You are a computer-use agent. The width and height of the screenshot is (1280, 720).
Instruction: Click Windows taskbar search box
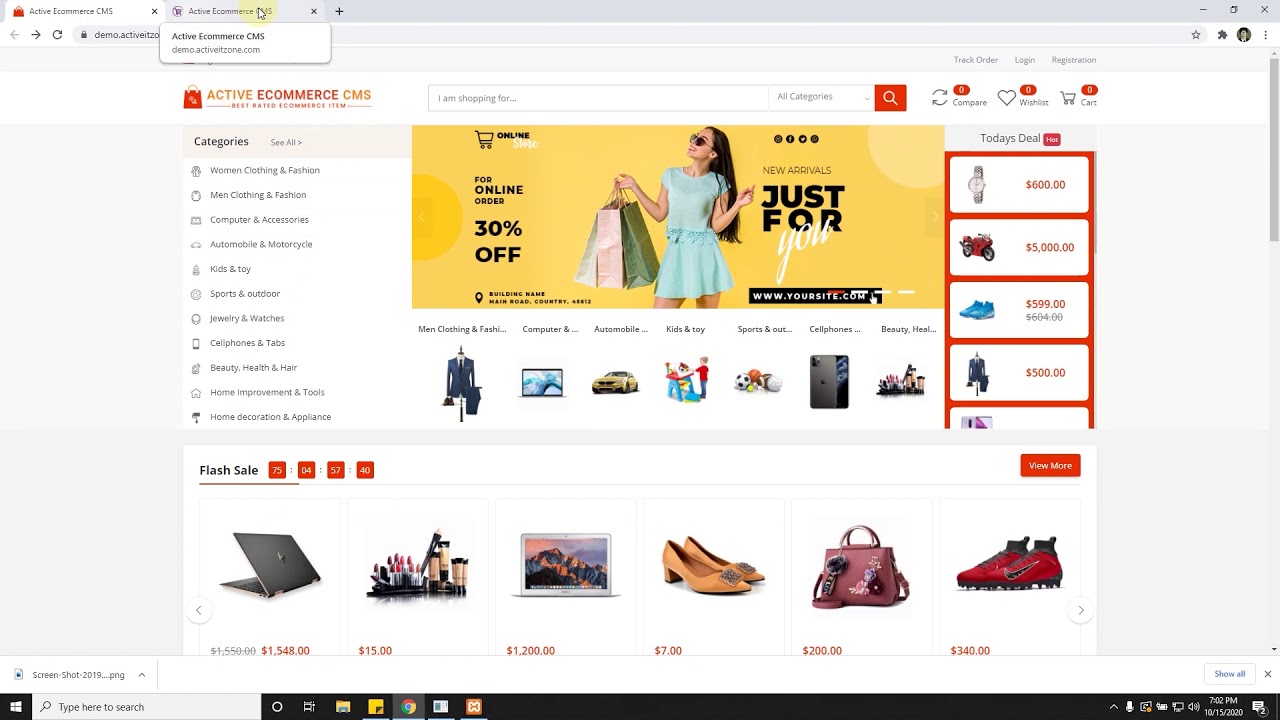[x=146, y=707]
